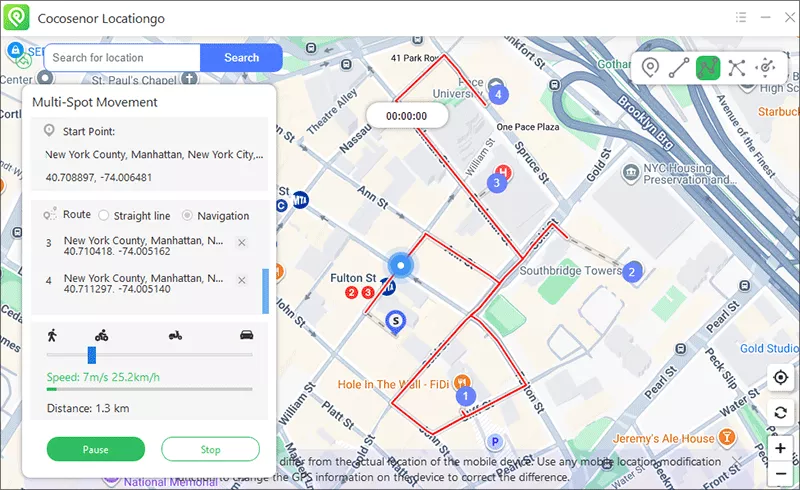Select the multi-spot movement mode icon
Screen dimensions: 800x490
[x=708, y=68]
